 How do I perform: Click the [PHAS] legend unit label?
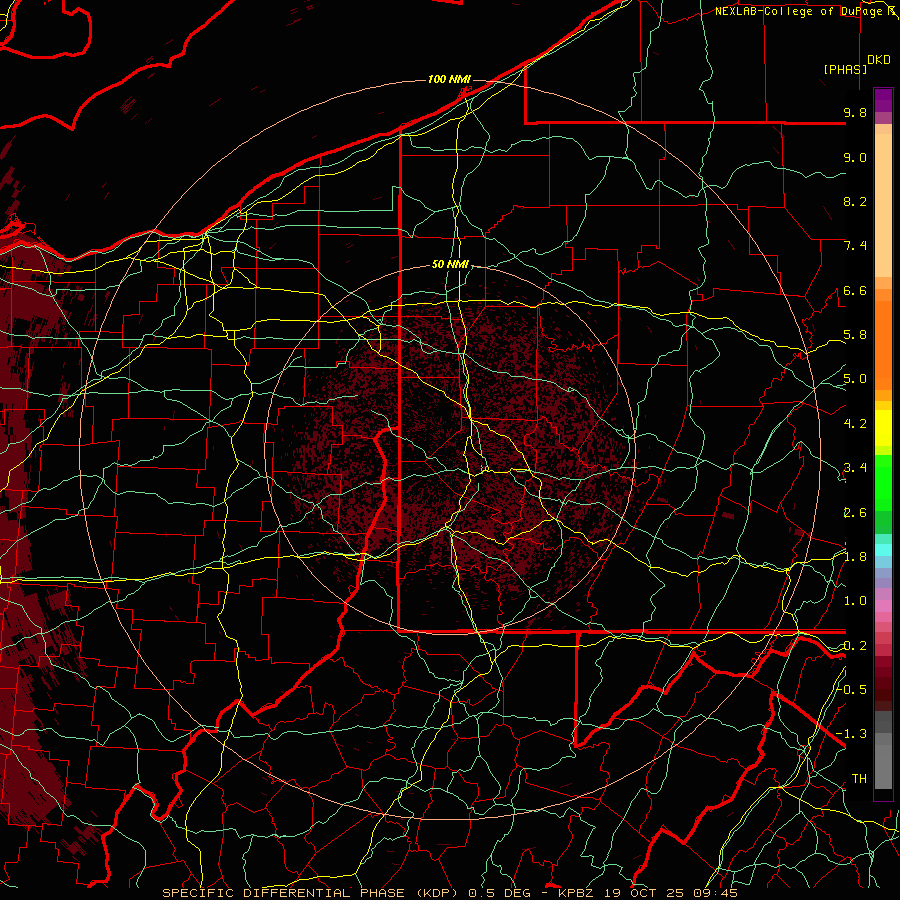click(x=845, y=69)
